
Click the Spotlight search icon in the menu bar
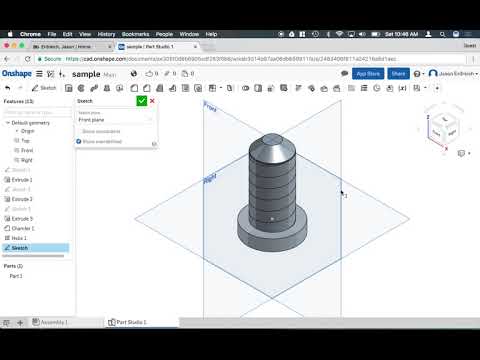pos(442,34)
